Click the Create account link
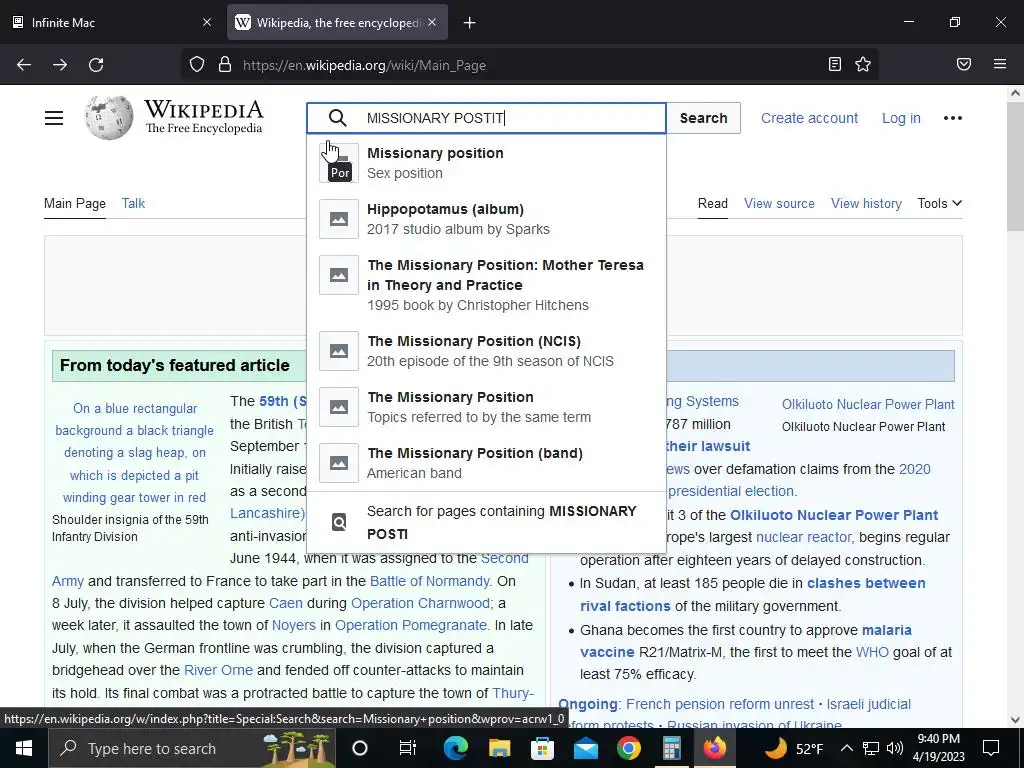 (809, 118)
